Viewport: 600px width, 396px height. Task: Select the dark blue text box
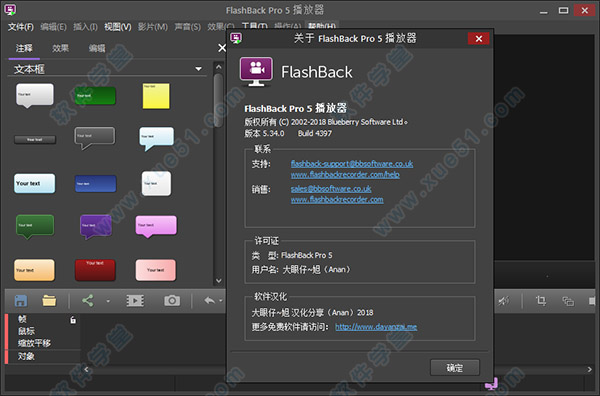click(95, 184)
